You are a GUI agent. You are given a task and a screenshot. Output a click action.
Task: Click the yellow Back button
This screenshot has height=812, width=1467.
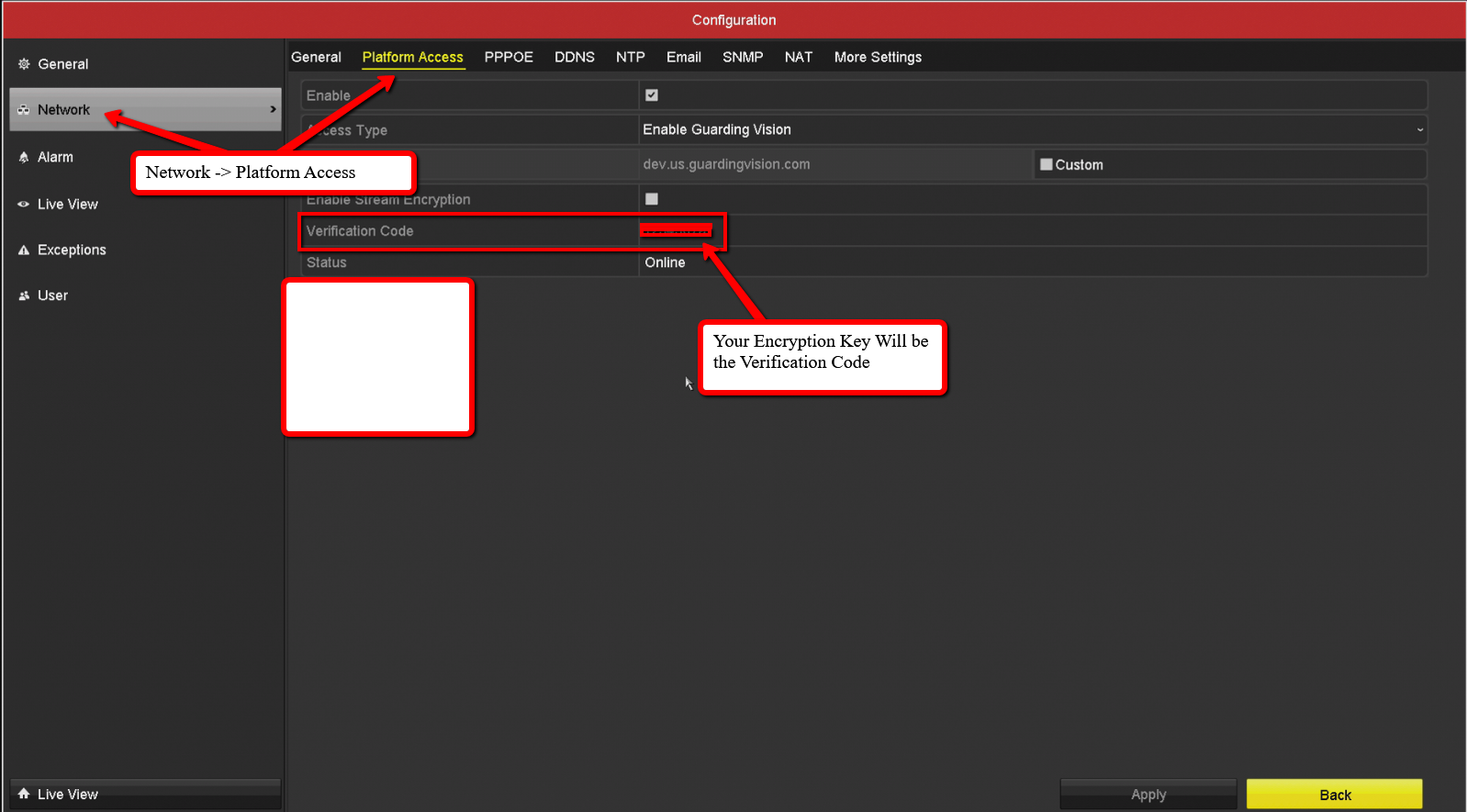[1334, 795]
